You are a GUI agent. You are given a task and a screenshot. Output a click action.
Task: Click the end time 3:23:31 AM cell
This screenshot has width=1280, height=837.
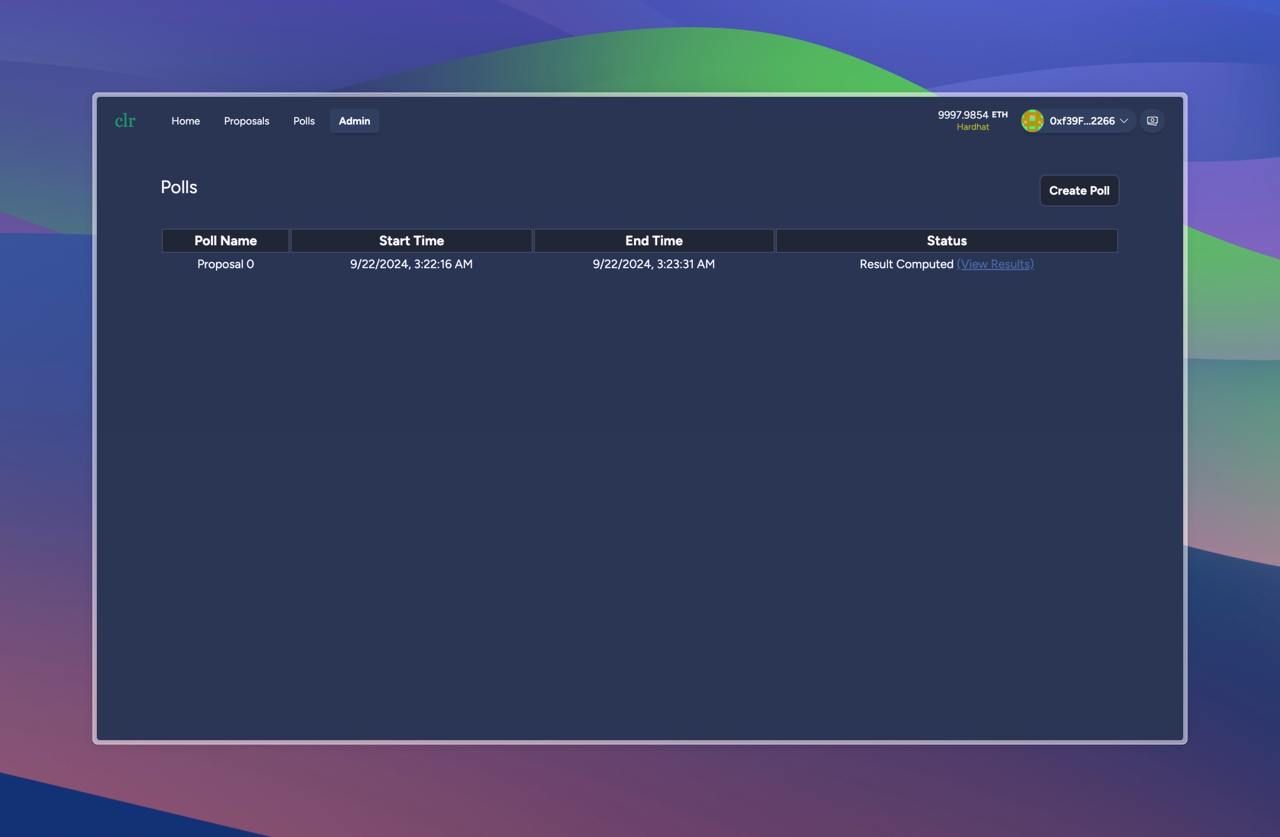pyautogui.click(x=654, y=264)
